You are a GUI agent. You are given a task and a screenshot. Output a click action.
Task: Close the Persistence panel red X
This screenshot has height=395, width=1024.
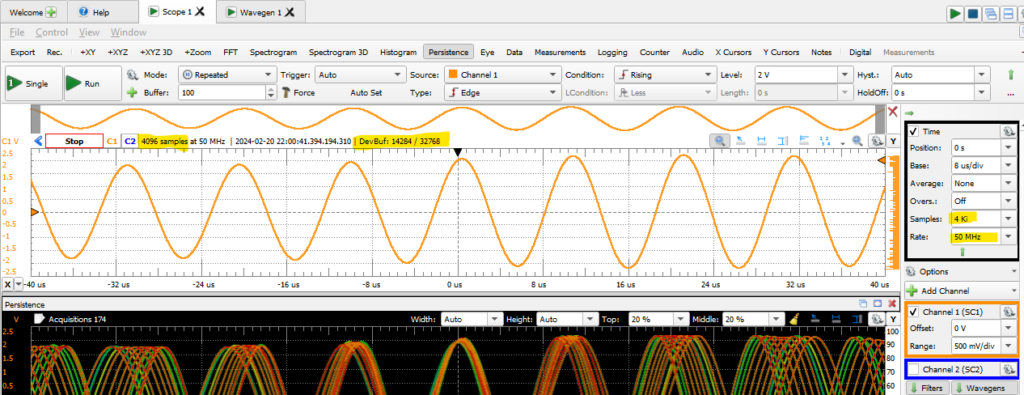click(892, 304)
